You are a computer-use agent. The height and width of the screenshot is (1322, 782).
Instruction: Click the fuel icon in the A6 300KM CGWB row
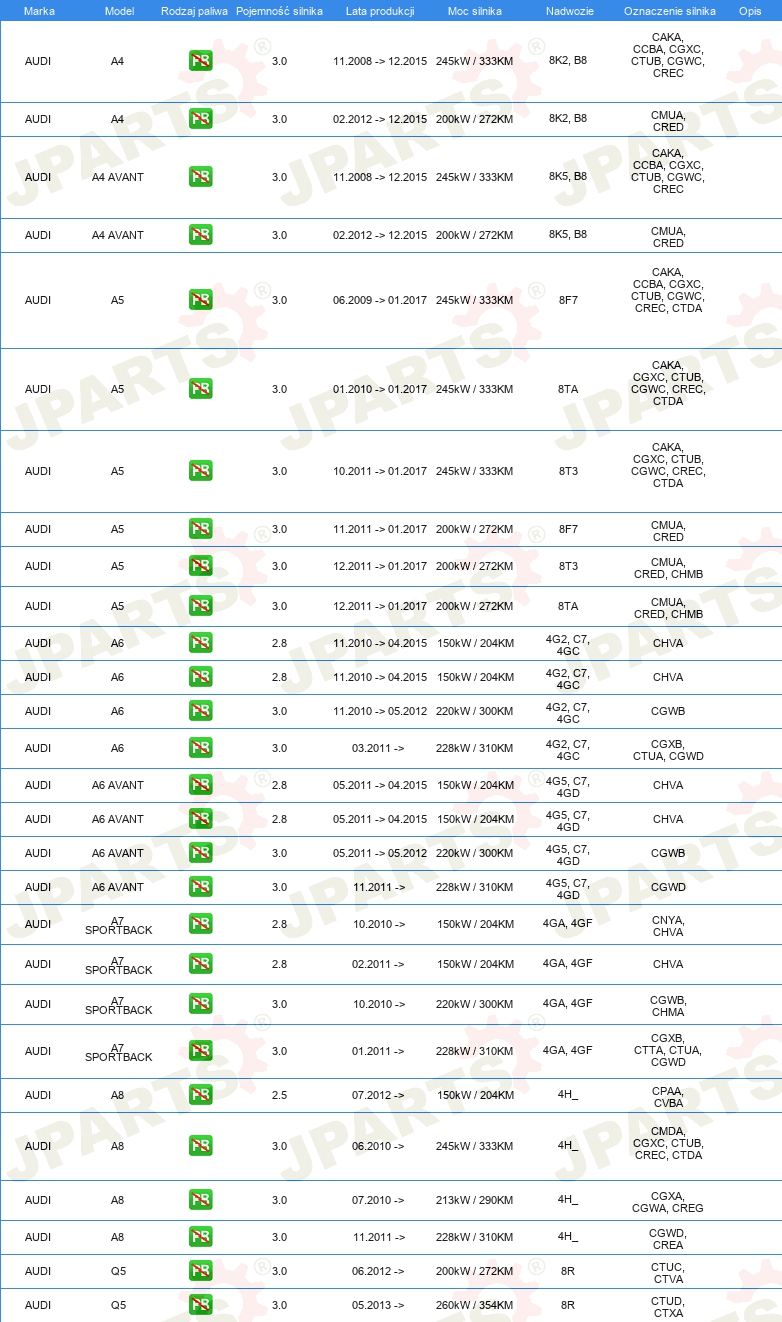point(201,711)
